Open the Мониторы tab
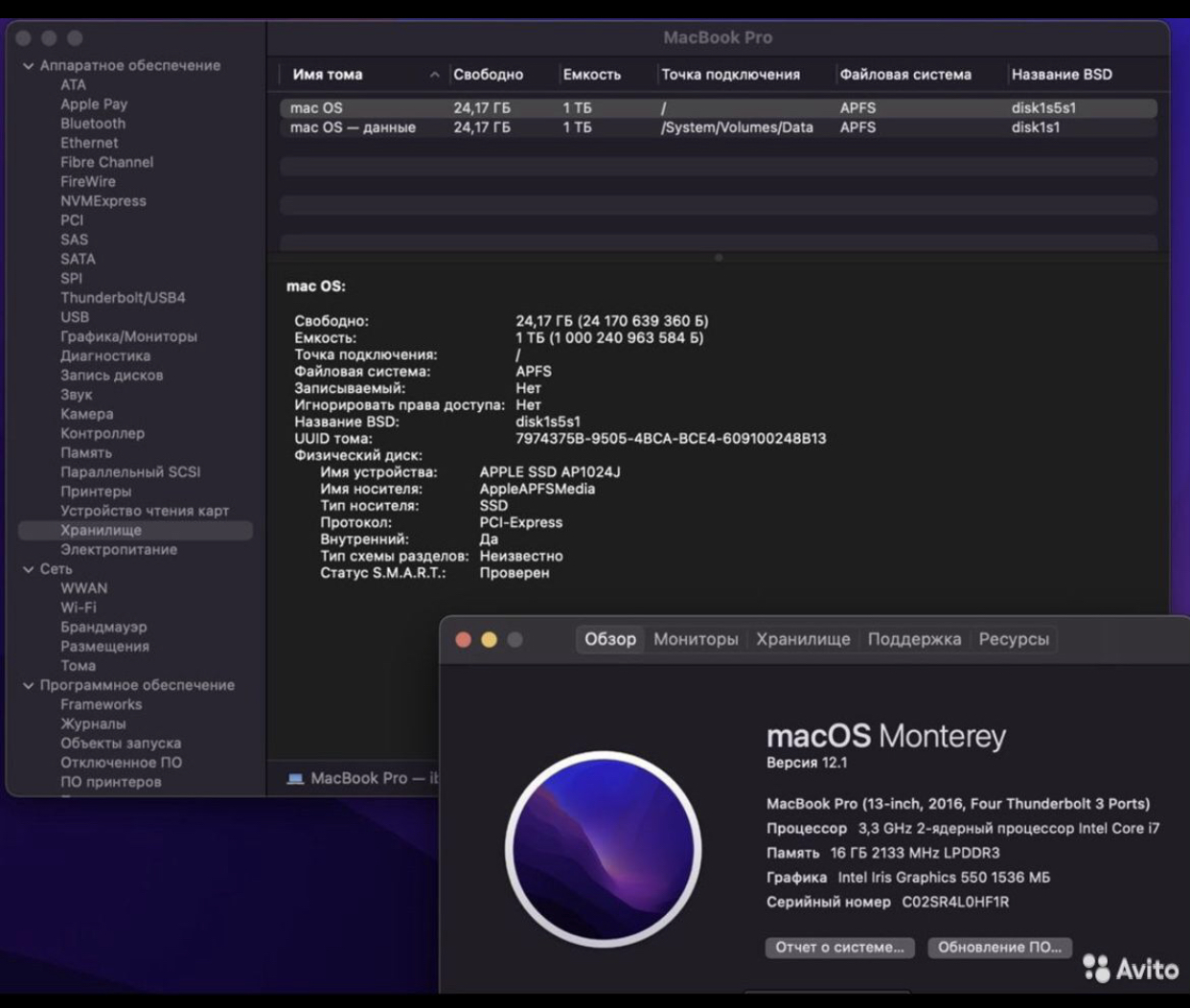This screenshot has height=1008, width=1190. (x=696, y=639)
